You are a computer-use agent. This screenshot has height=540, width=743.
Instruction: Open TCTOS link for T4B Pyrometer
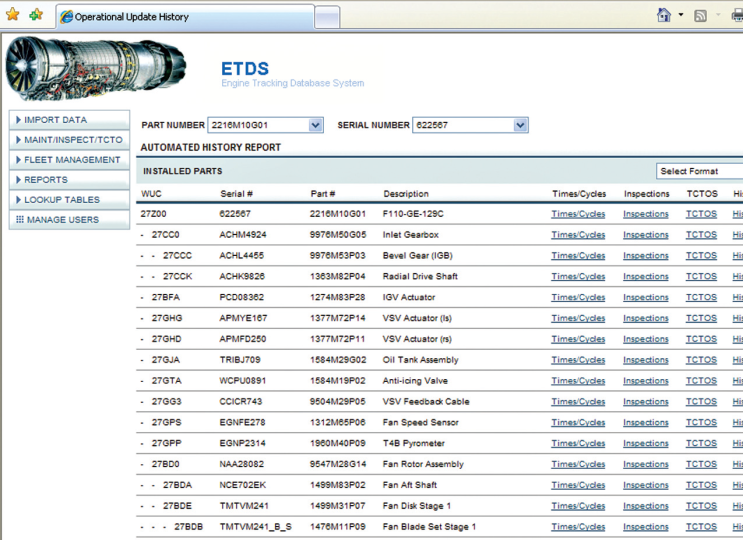(701, 443)
